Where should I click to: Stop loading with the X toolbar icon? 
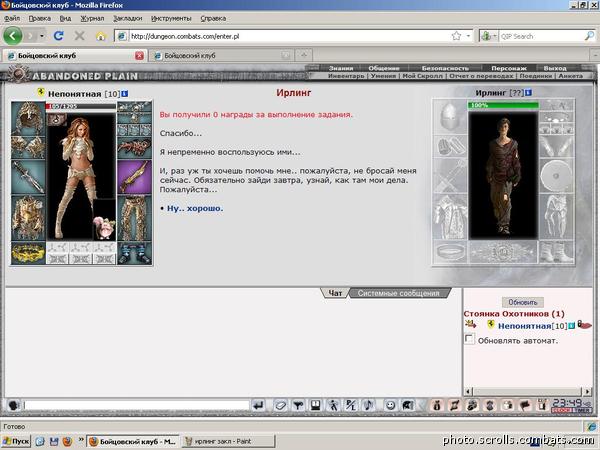pos(80,36)
